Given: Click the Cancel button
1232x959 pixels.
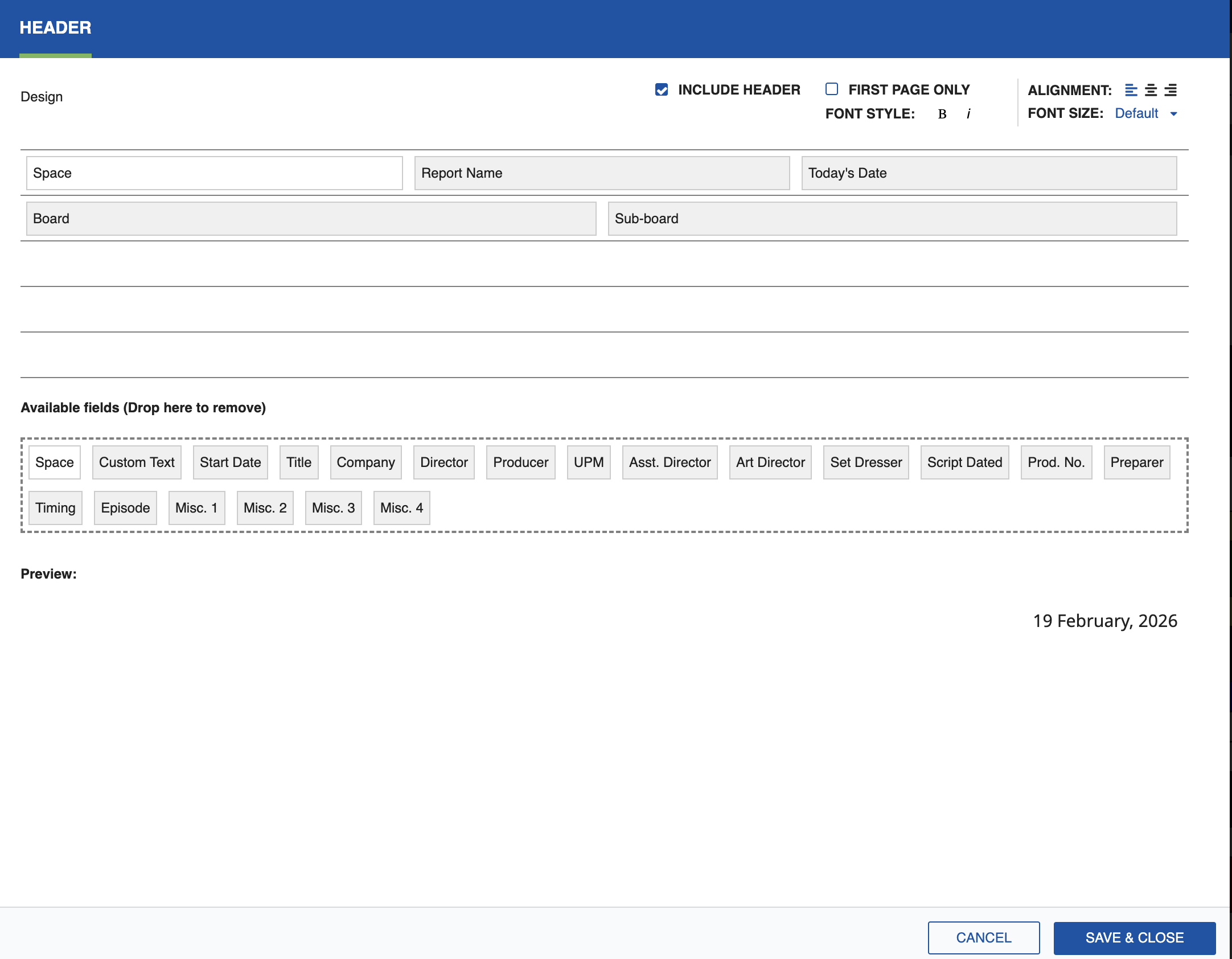Looking at the screenshot, I should click(x=983, y=937).
